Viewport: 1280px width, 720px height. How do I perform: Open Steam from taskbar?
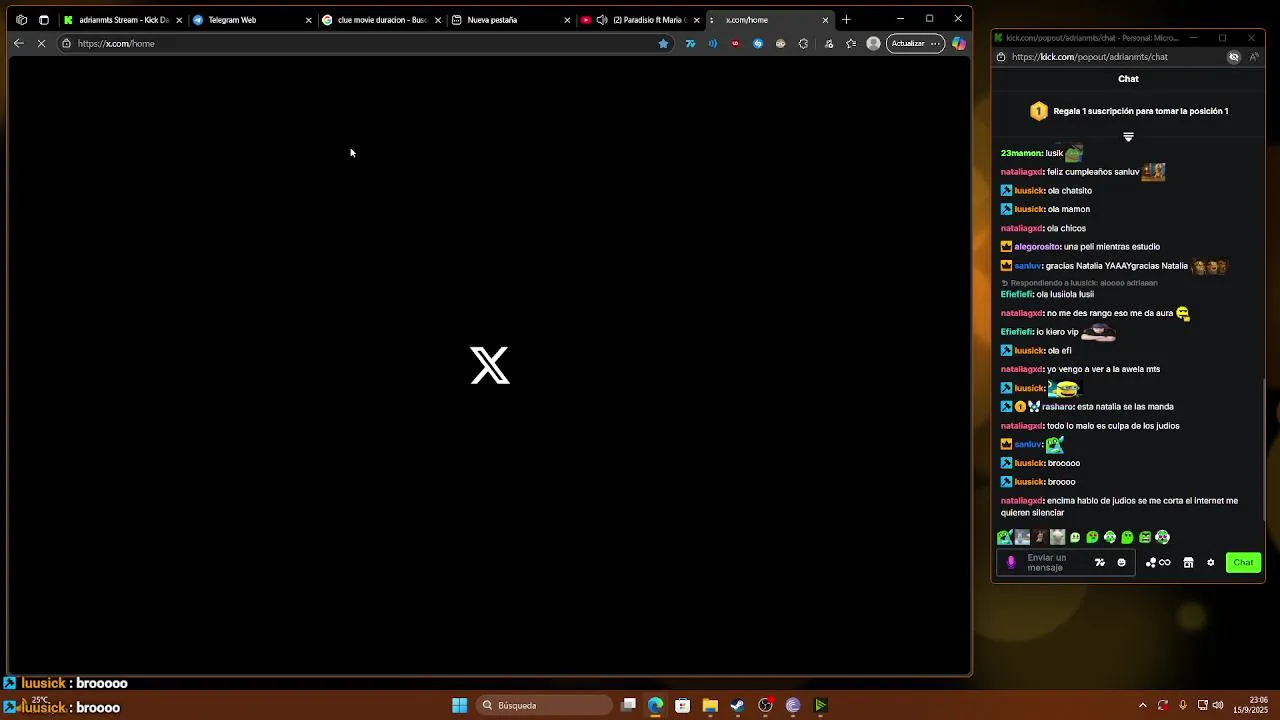click(737, 706)
